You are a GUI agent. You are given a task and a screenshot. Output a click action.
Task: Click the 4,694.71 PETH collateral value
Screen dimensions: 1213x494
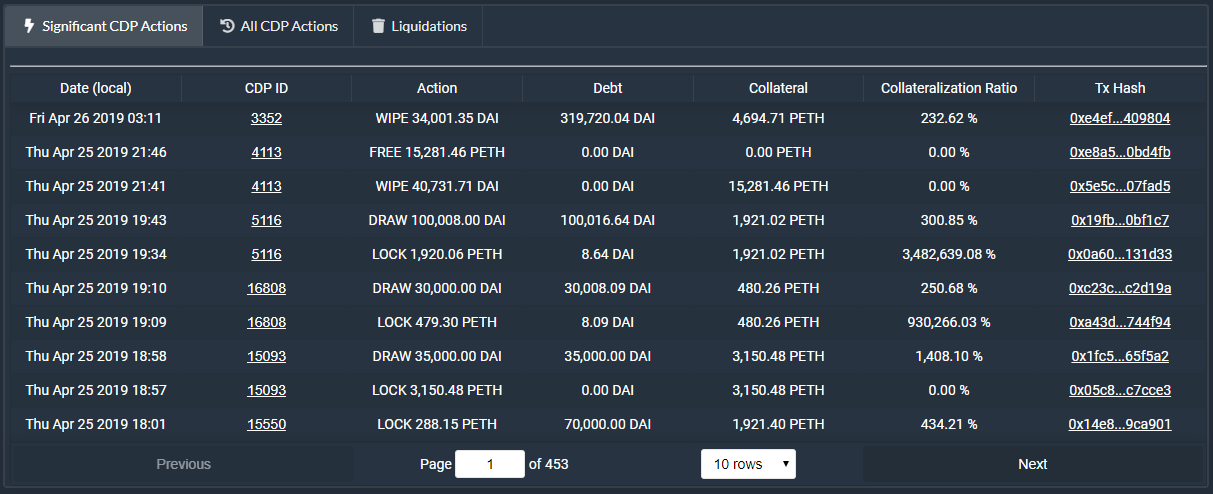(x=778, y=118)
